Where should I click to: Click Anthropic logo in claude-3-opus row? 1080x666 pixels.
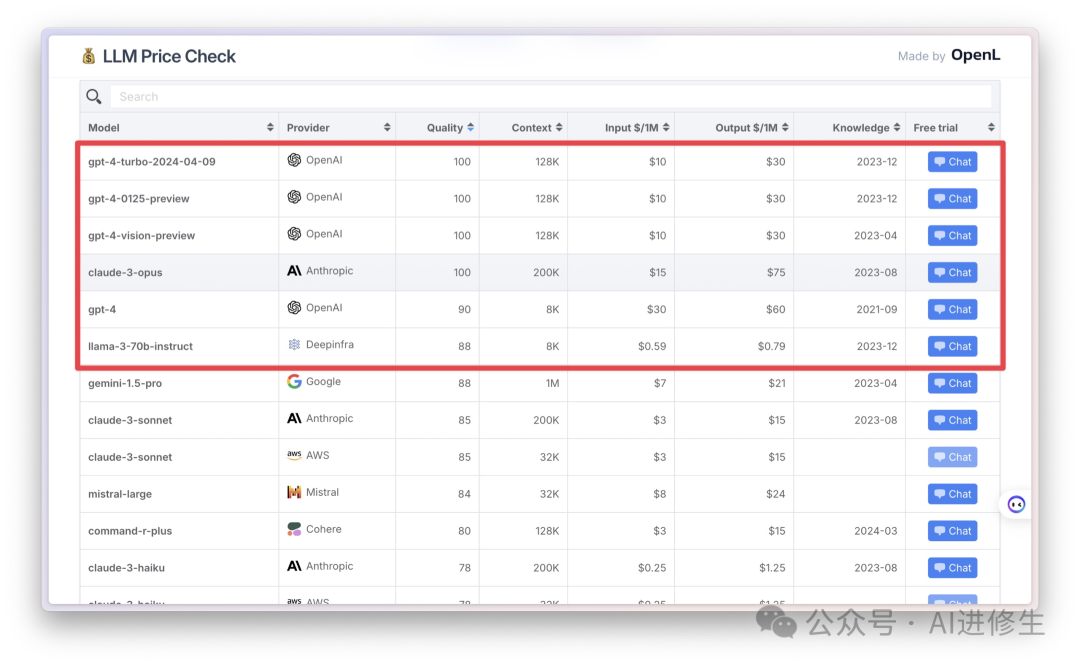point(294,271)
